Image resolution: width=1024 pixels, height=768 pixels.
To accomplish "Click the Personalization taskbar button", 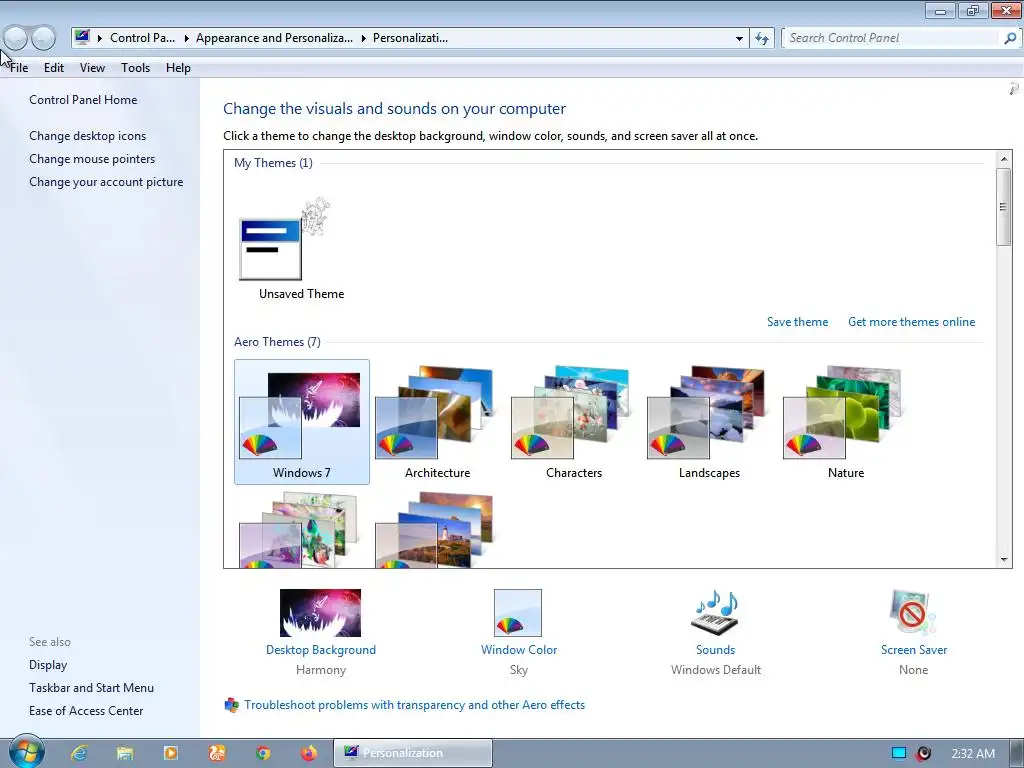I will [413, 753].
